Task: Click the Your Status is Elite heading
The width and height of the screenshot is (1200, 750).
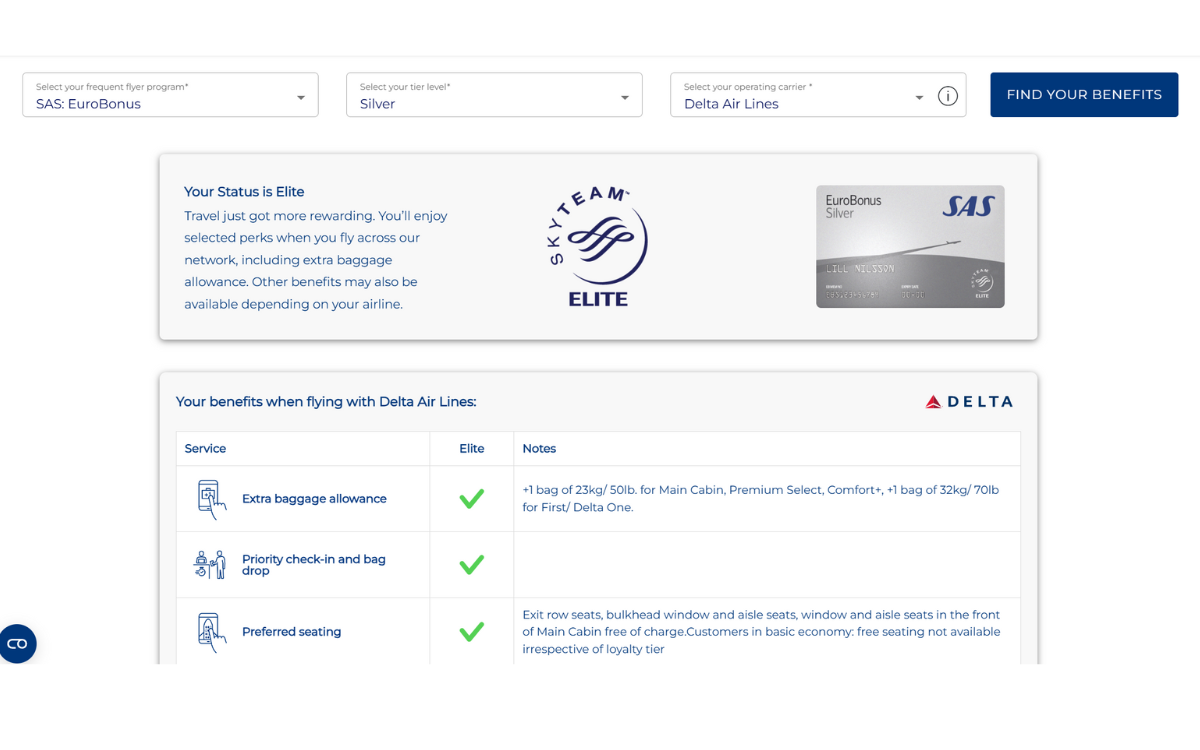Action: pyautogui.click(x=244, y=192)
